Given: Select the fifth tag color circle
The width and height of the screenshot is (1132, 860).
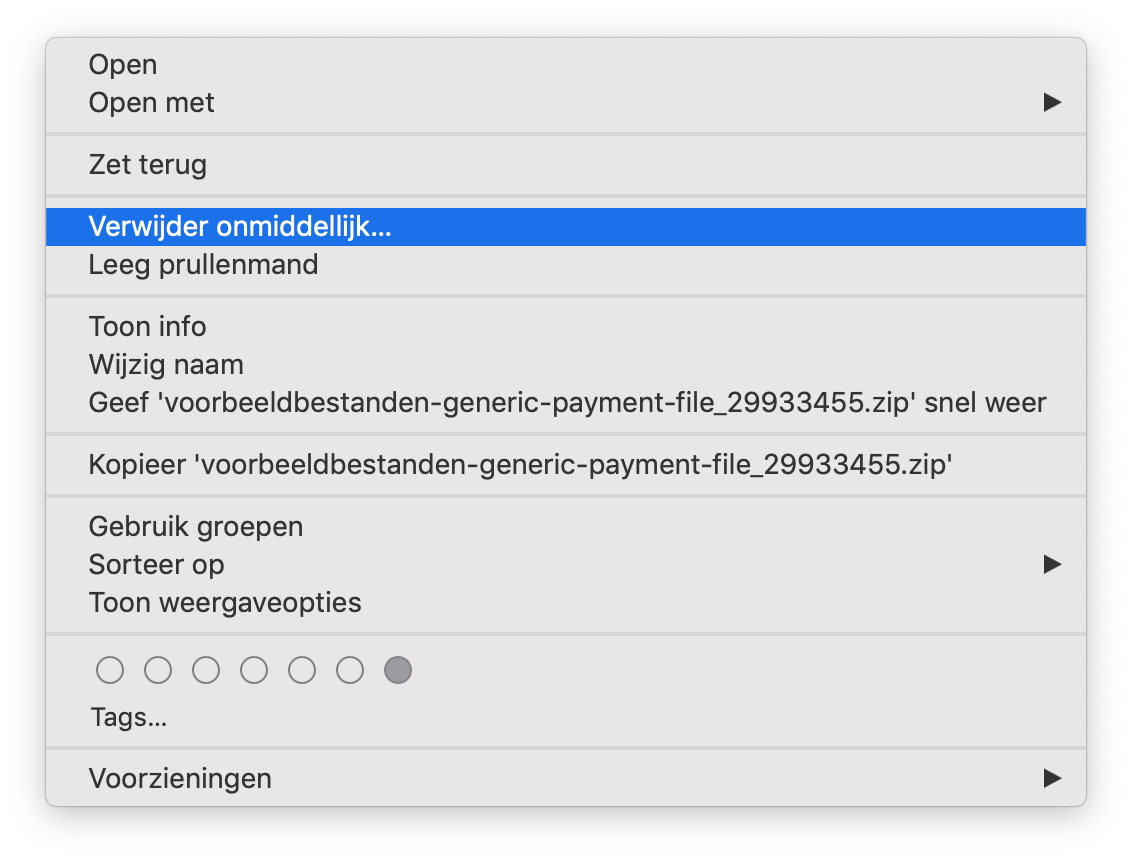Looking at the screenshot, I should [302, 670].
